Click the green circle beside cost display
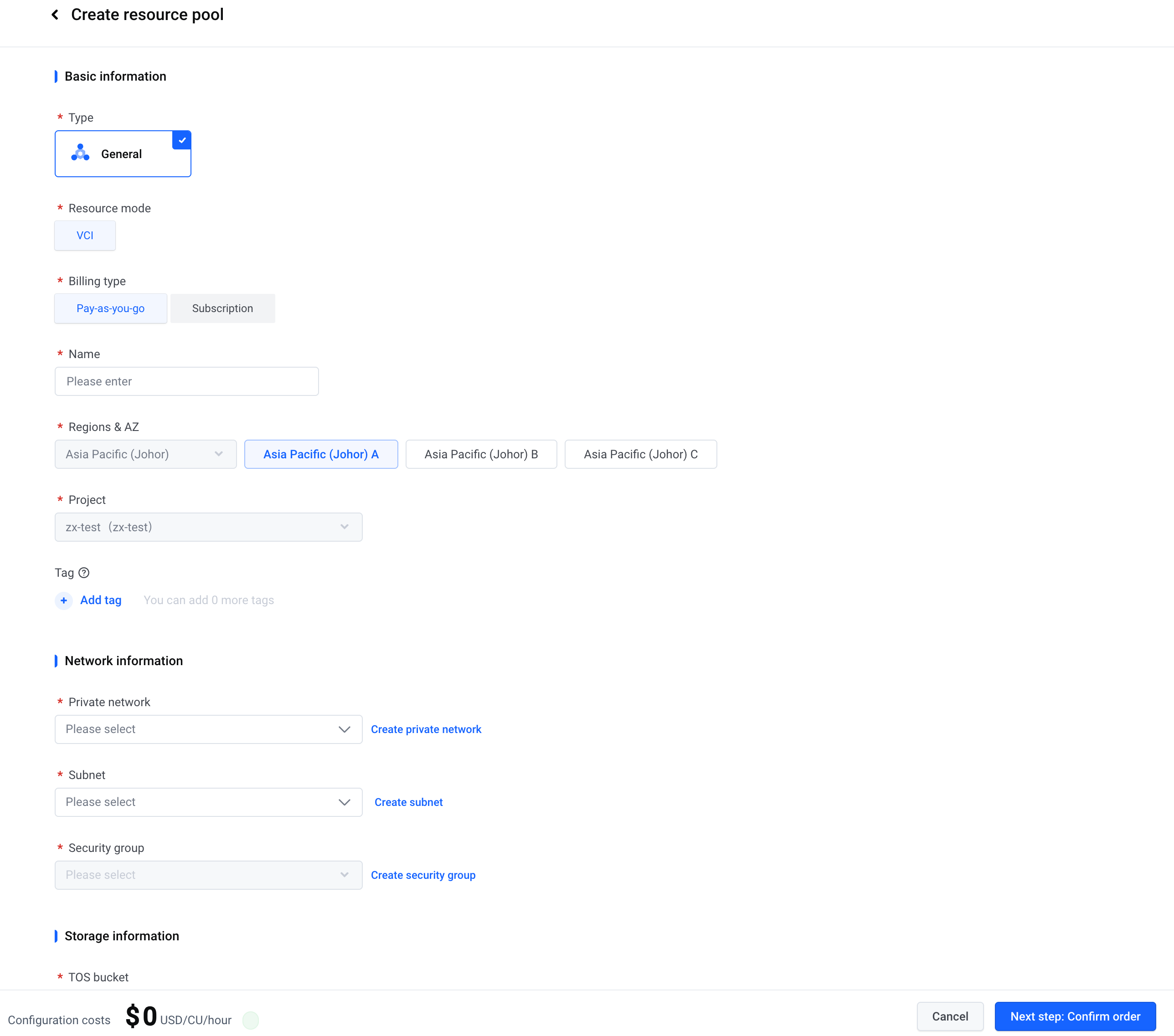 250,1020
